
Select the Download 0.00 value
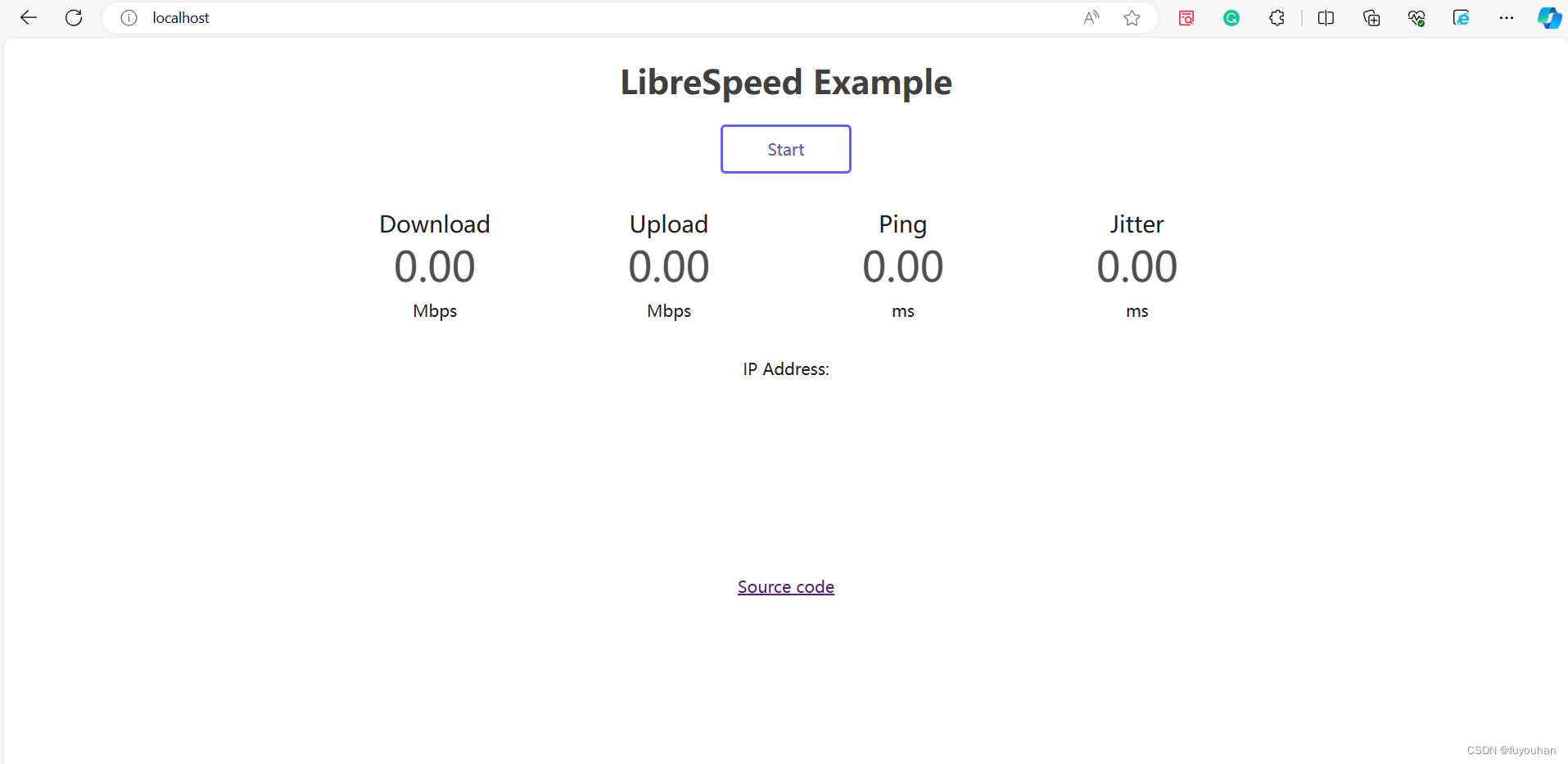435,267
